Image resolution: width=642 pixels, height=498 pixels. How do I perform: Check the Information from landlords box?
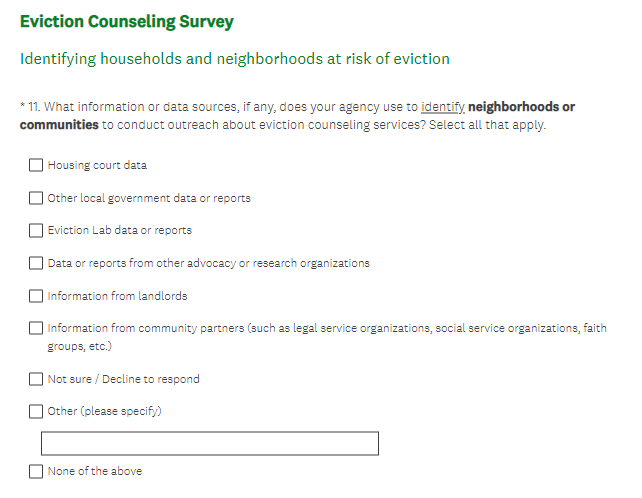[x=36, y=296]
